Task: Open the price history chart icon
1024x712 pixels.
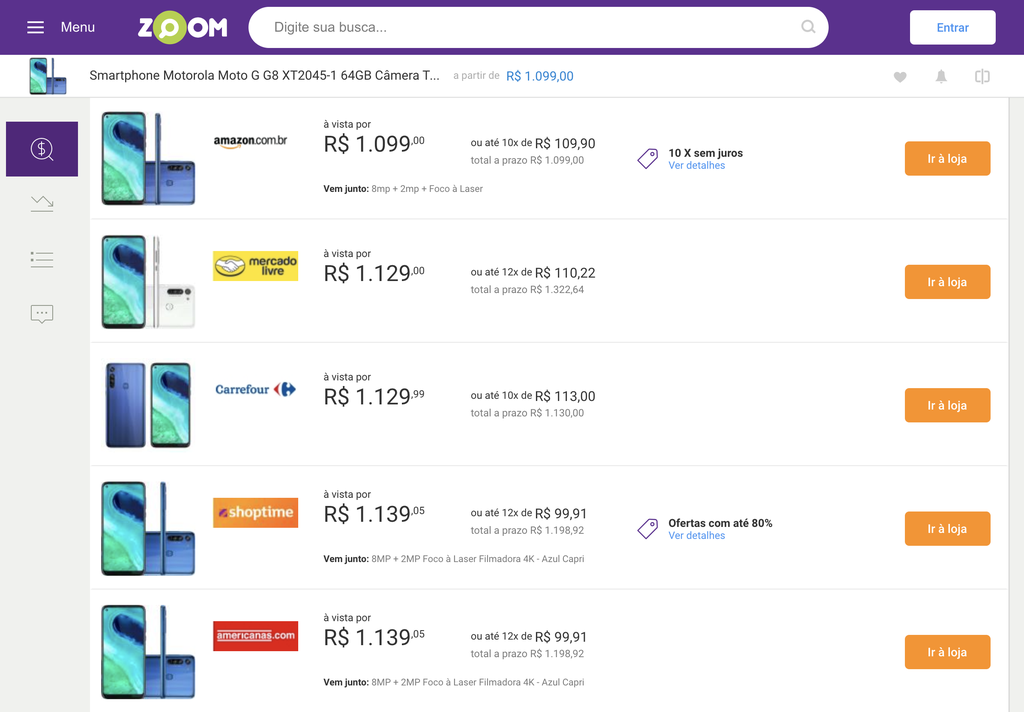Action: point(42,204)
